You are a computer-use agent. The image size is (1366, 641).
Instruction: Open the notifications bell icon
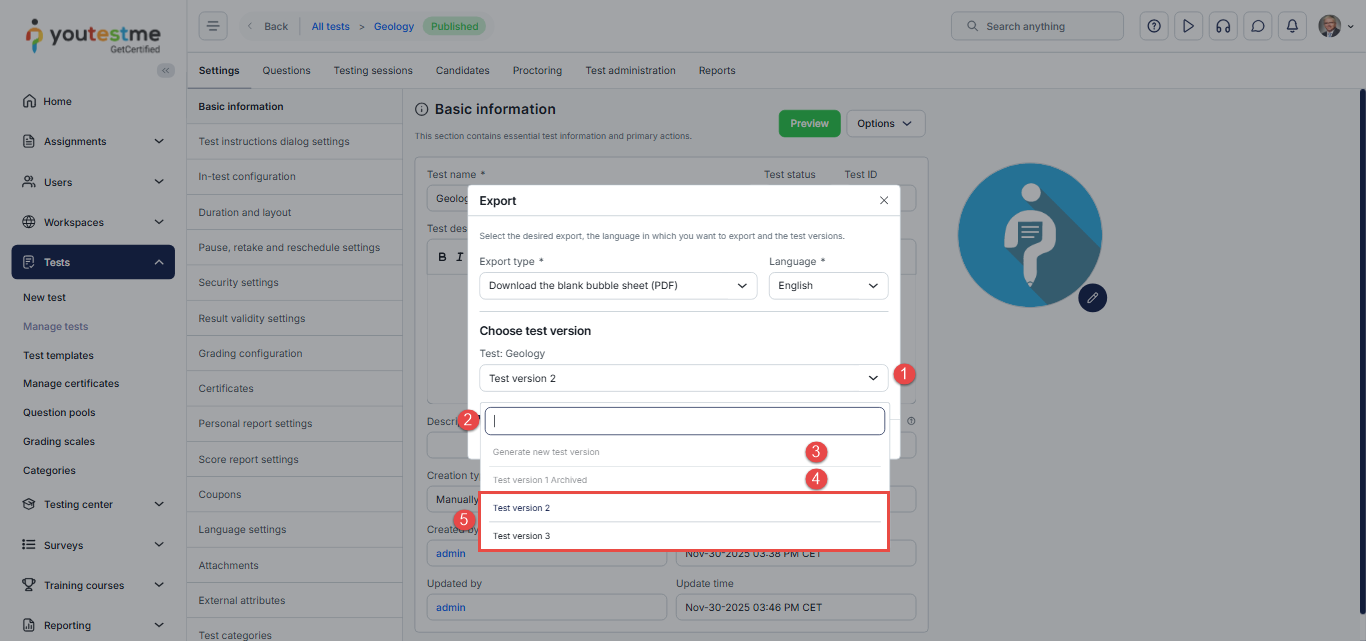[1292, 26]
